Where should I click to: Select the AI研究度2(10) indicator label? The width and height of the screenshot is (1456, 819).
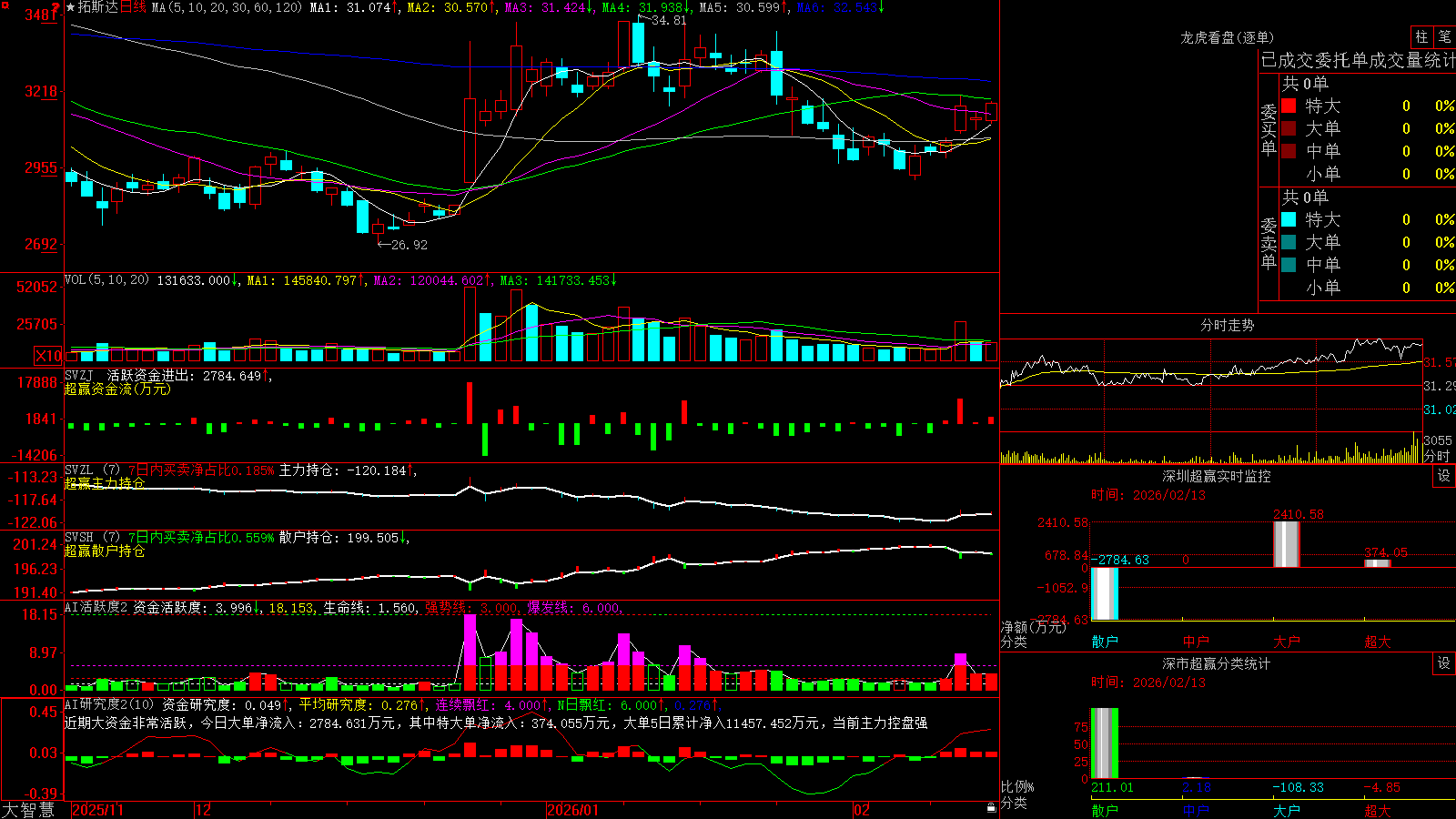click(109, 704)
